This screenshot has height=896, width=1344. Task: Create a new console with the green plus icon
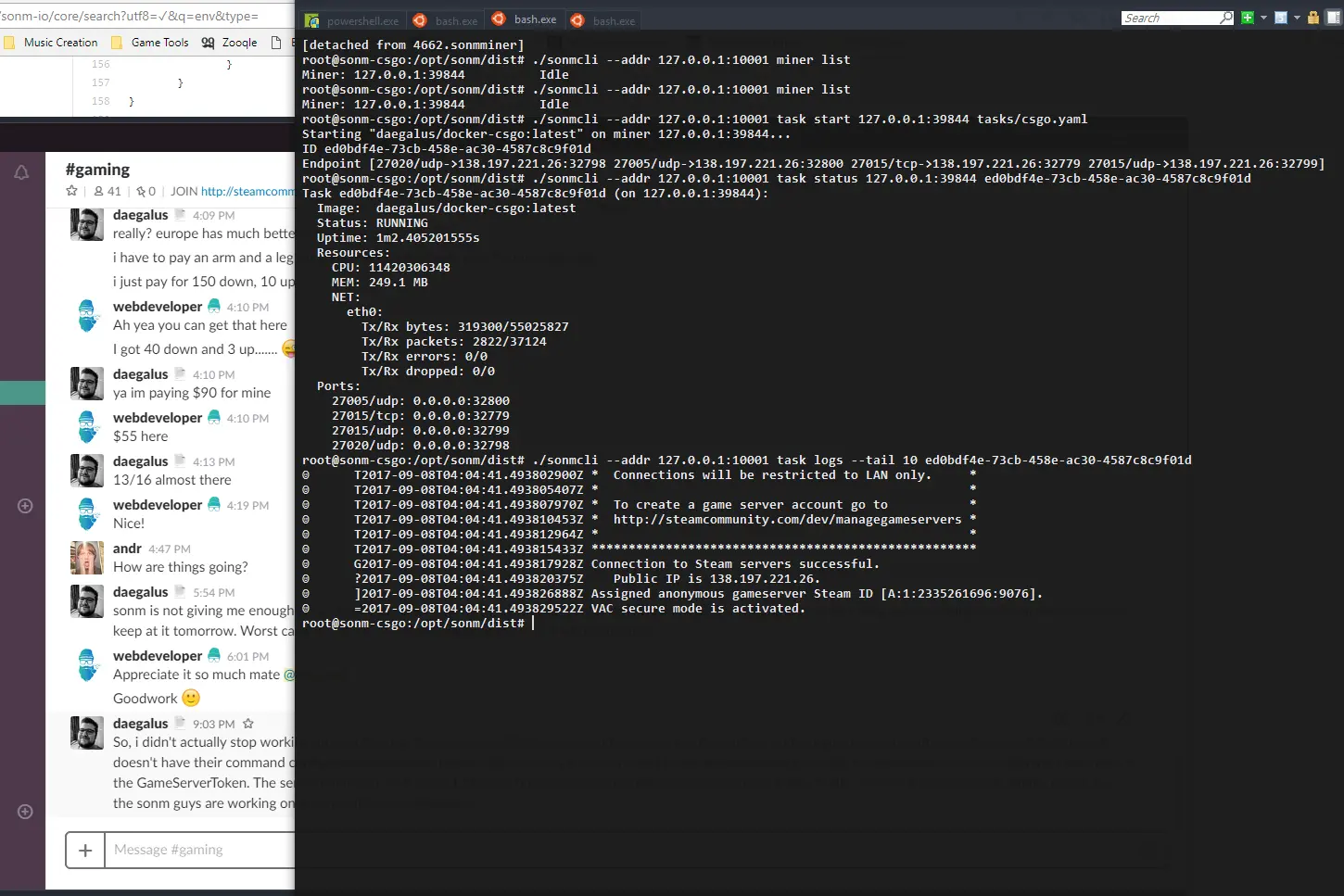tap(1248, 18)
